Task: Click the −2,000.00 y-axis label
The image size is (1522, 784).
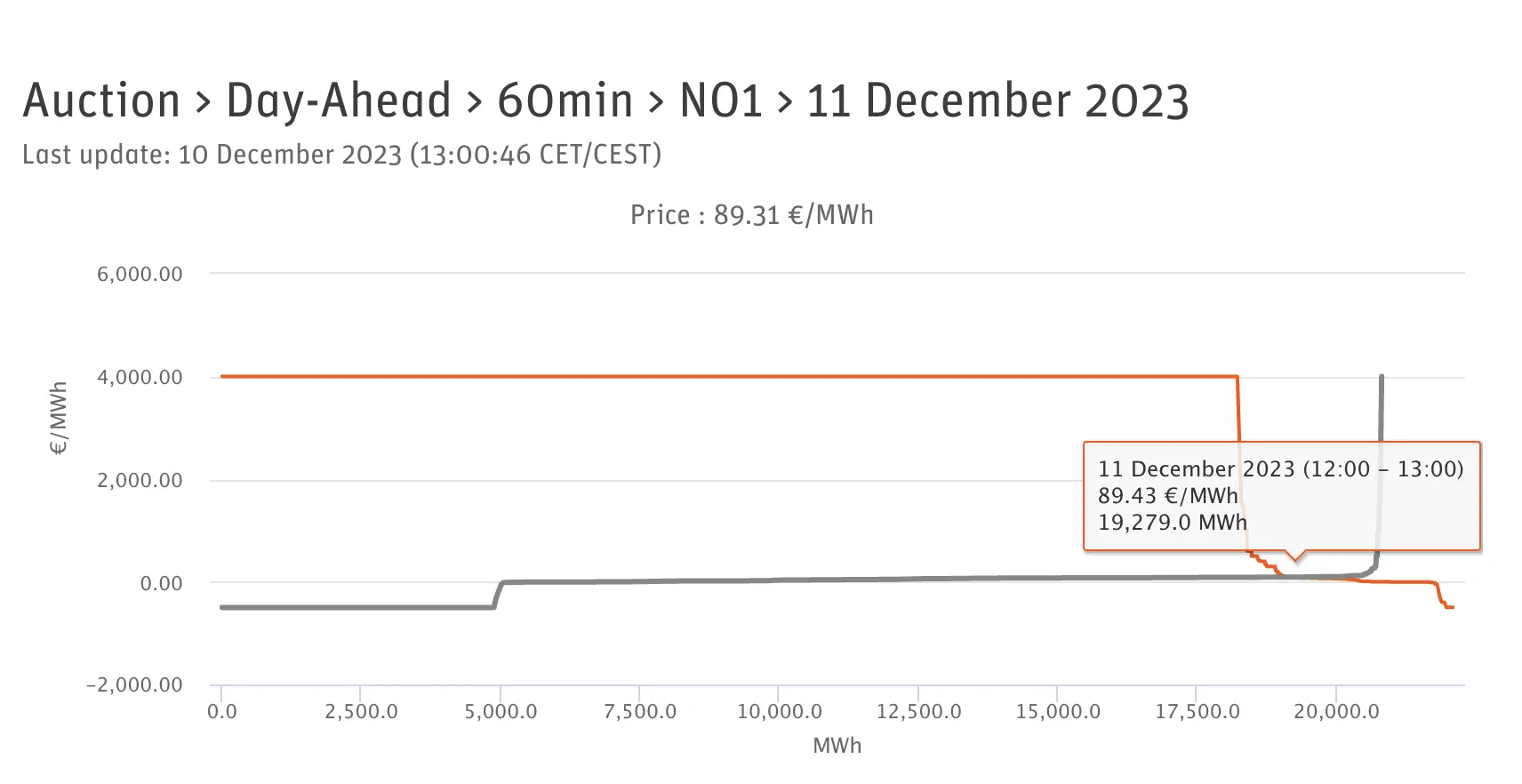Action: click(x=134, y=684)
